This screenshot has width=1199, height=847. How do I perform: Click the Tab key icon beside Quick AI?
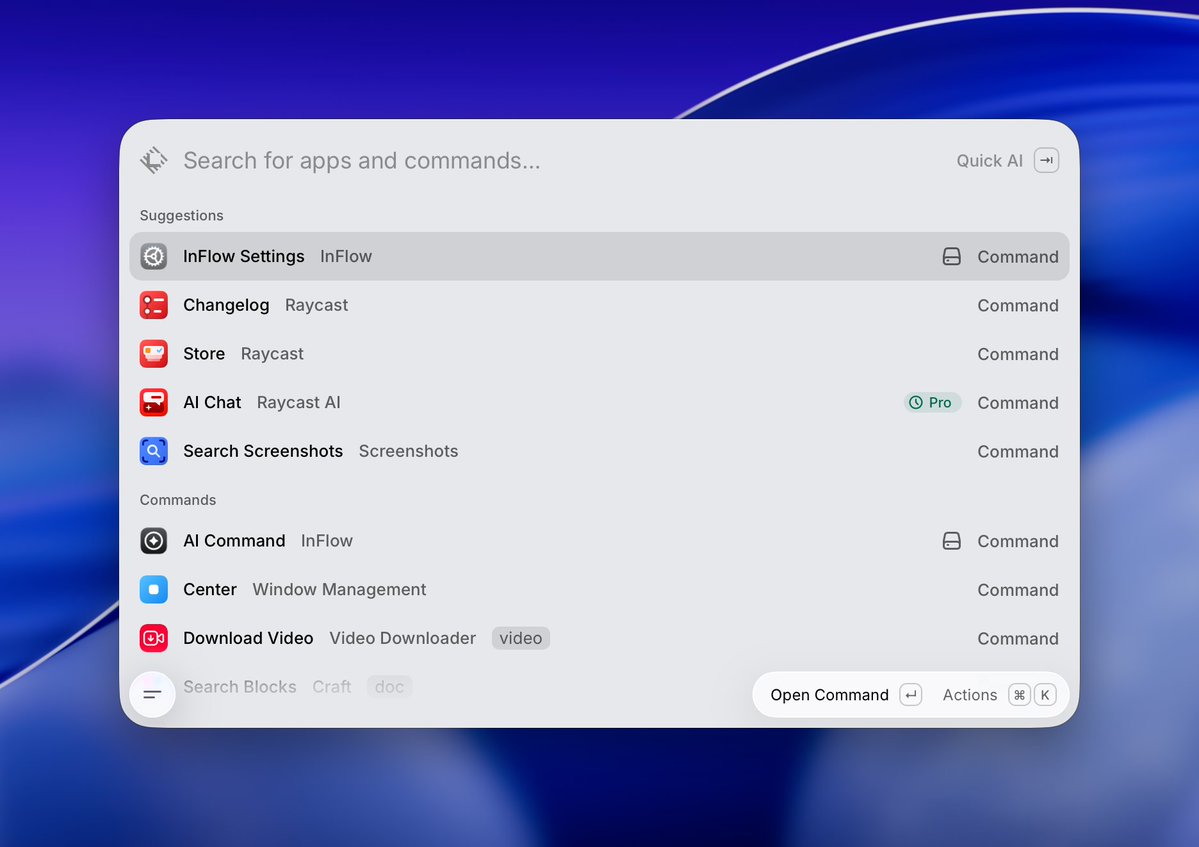1046,161
